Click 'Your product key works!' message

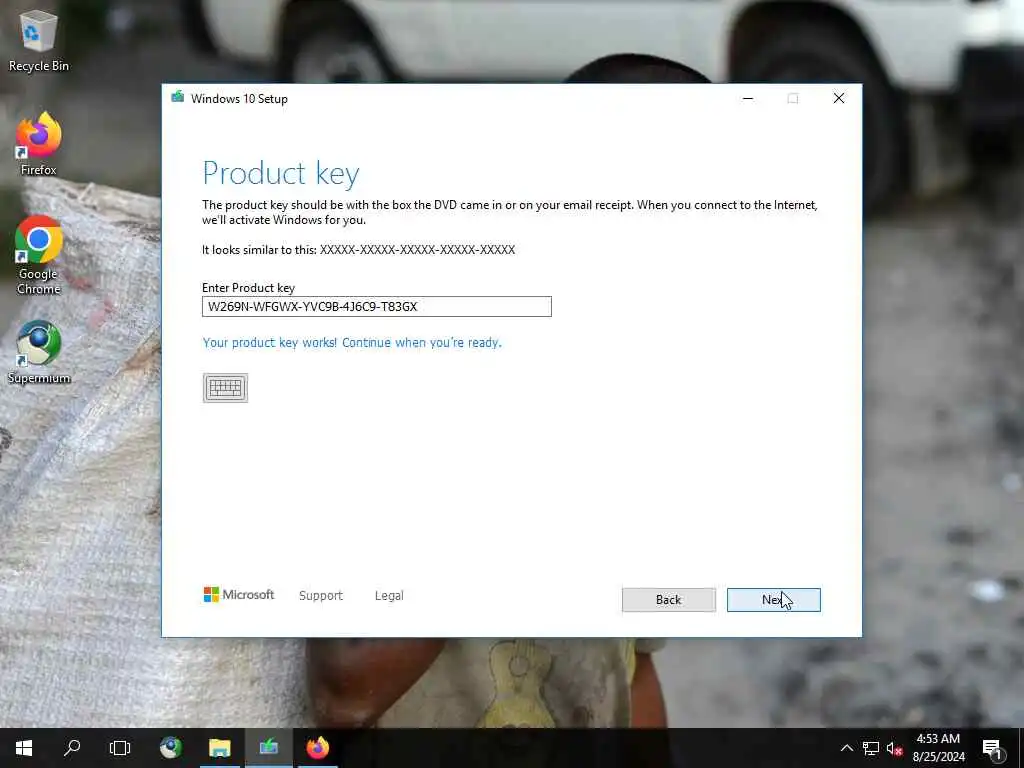click(x=352, y=342)
